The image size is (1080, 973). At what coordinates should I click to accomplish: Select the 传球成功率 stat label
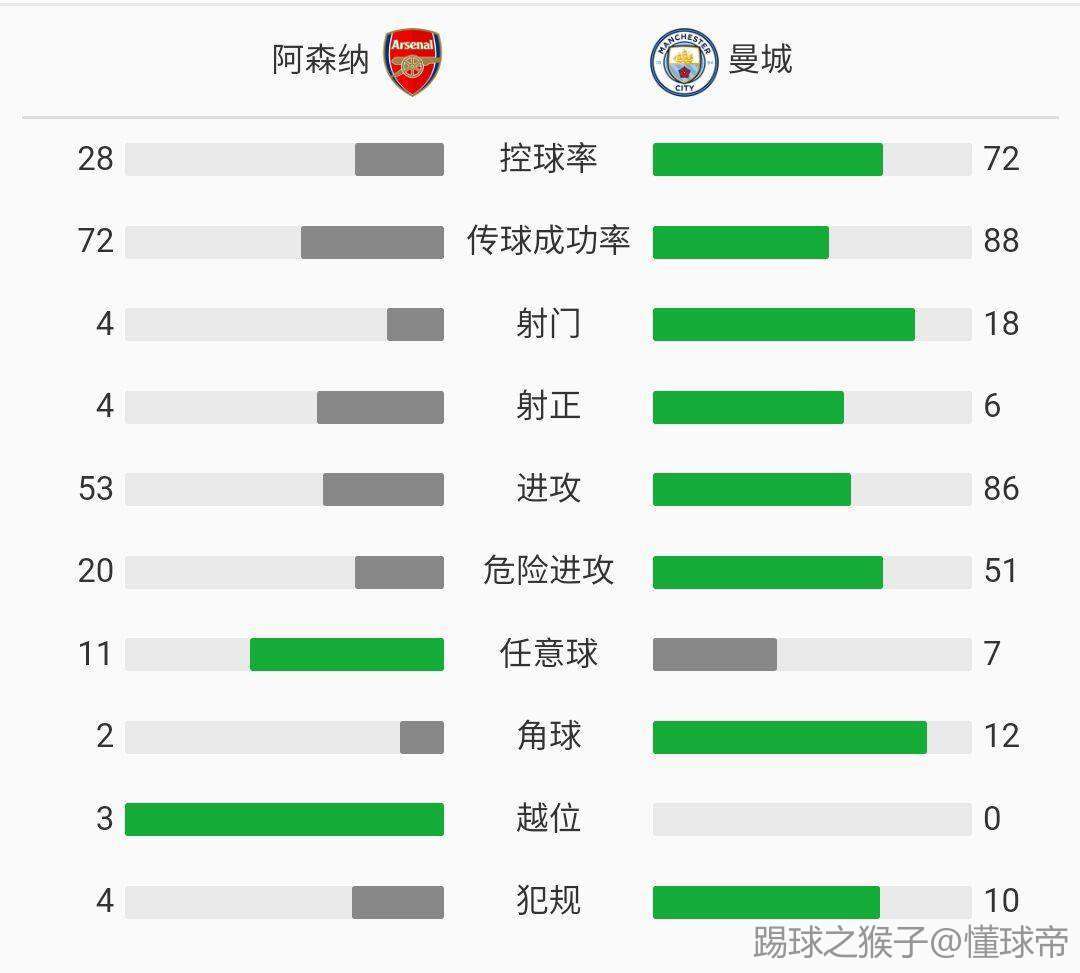pyautogui.click(x=548, y=241)
